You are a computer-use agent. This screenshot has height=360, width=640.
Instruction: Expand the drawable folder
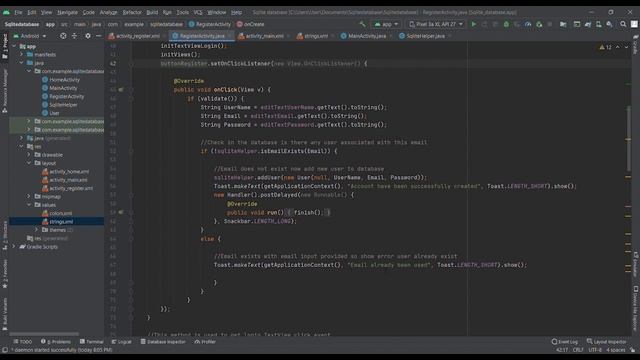29,155
